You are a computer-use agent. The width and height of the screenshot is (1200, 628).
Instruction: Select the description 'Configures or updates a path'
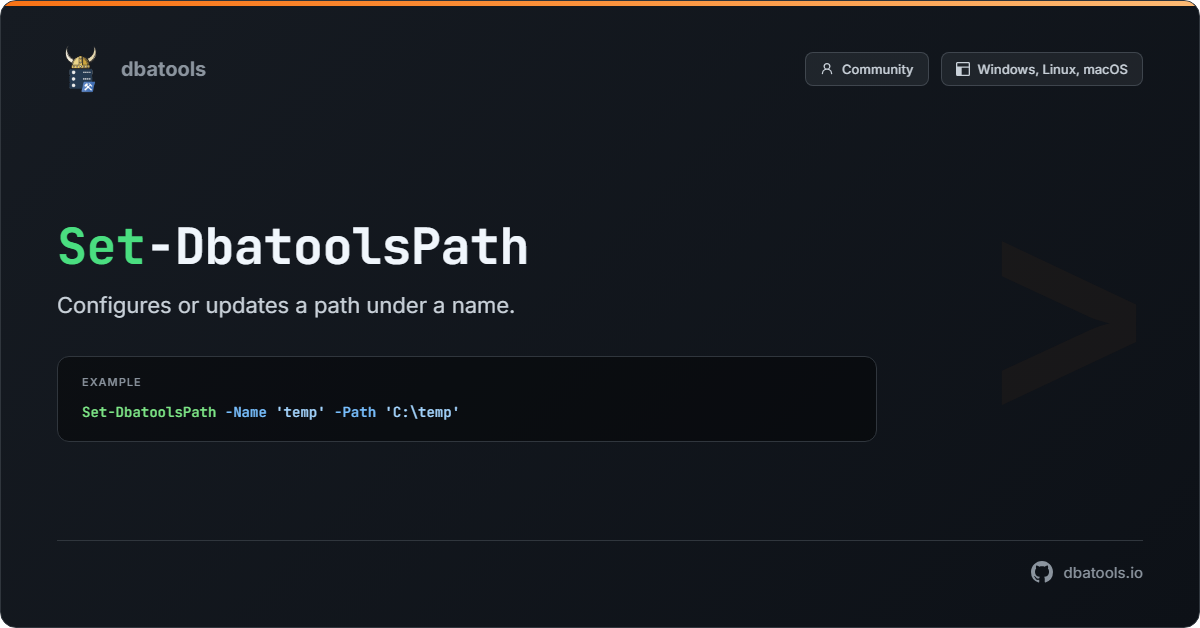[286, 306]
